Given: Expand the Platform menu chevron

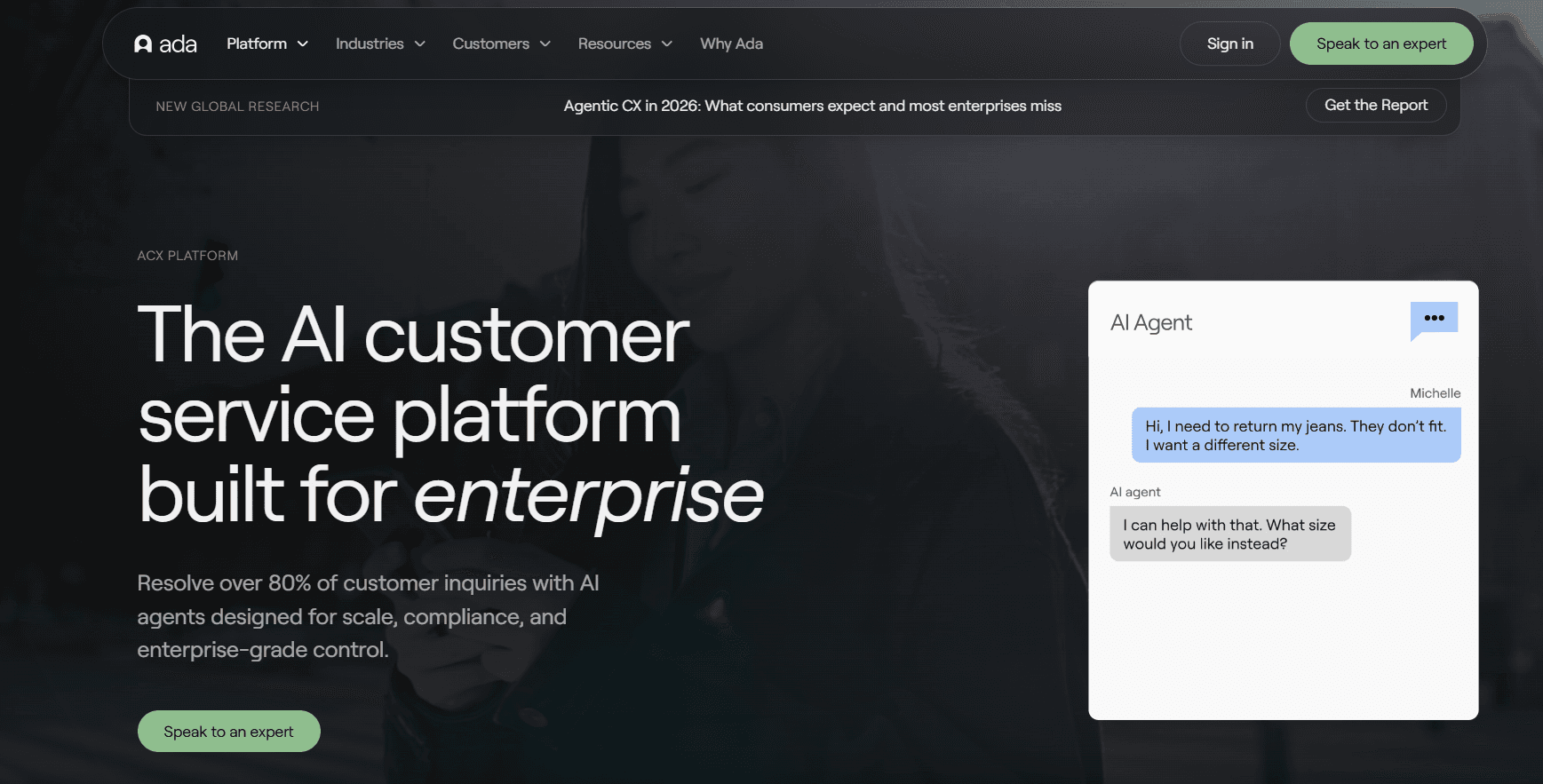Looking at the screenshot, I should click(303, 44).
